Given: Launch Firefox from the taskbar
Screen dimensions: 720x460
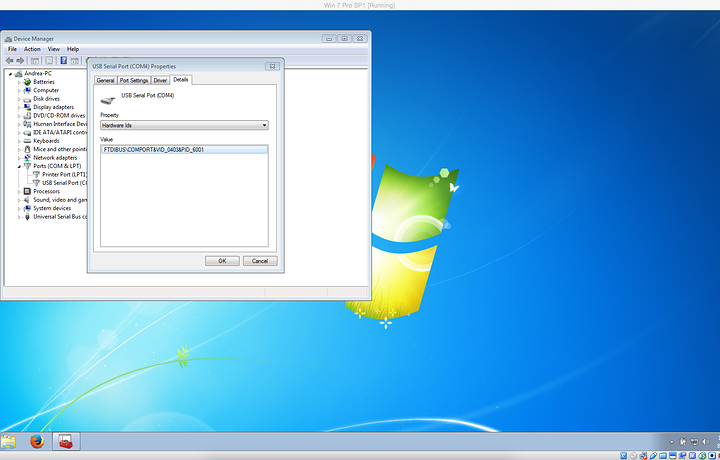Looking at the screenshot, I should tap(37, 442).
